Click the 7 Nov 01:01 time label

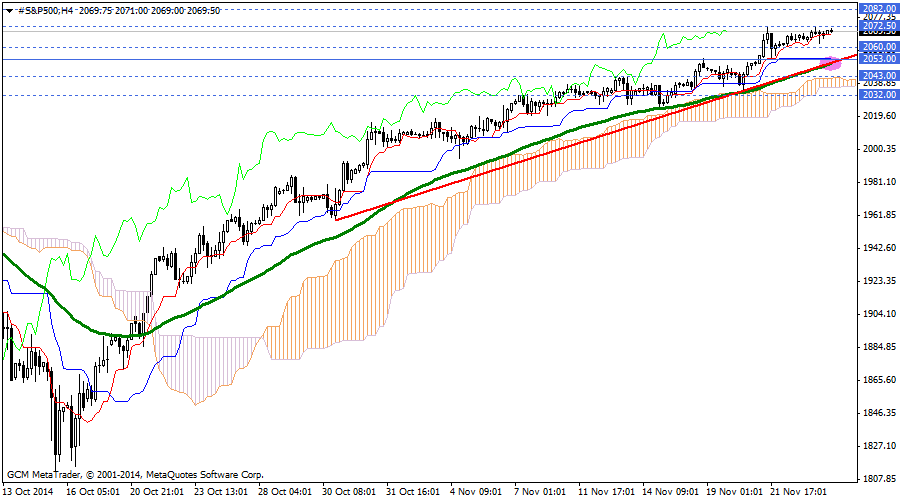click(x=540, y=492)
